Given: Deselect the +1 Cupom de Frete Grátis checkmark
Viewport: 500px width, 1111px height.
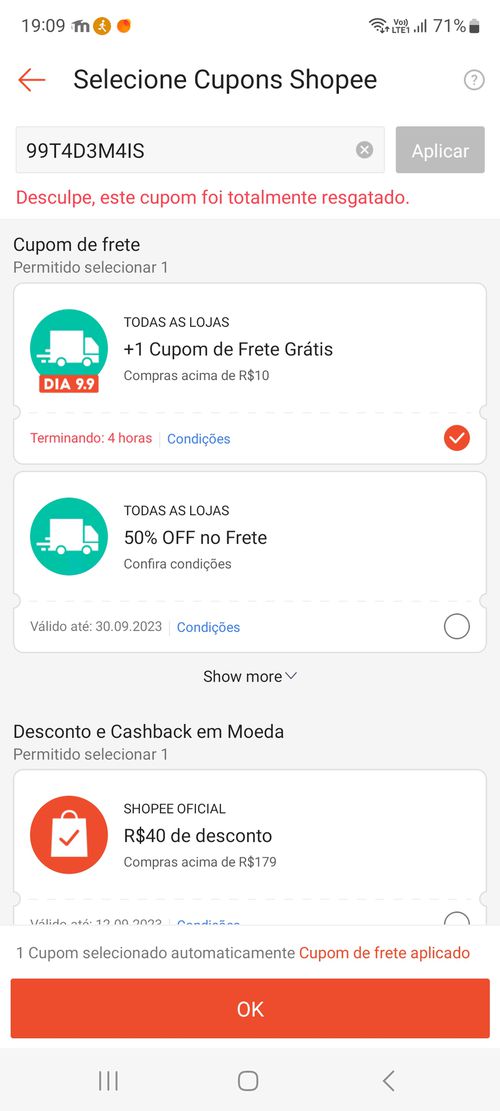Looking at the screenshot, I should (457, 438).
